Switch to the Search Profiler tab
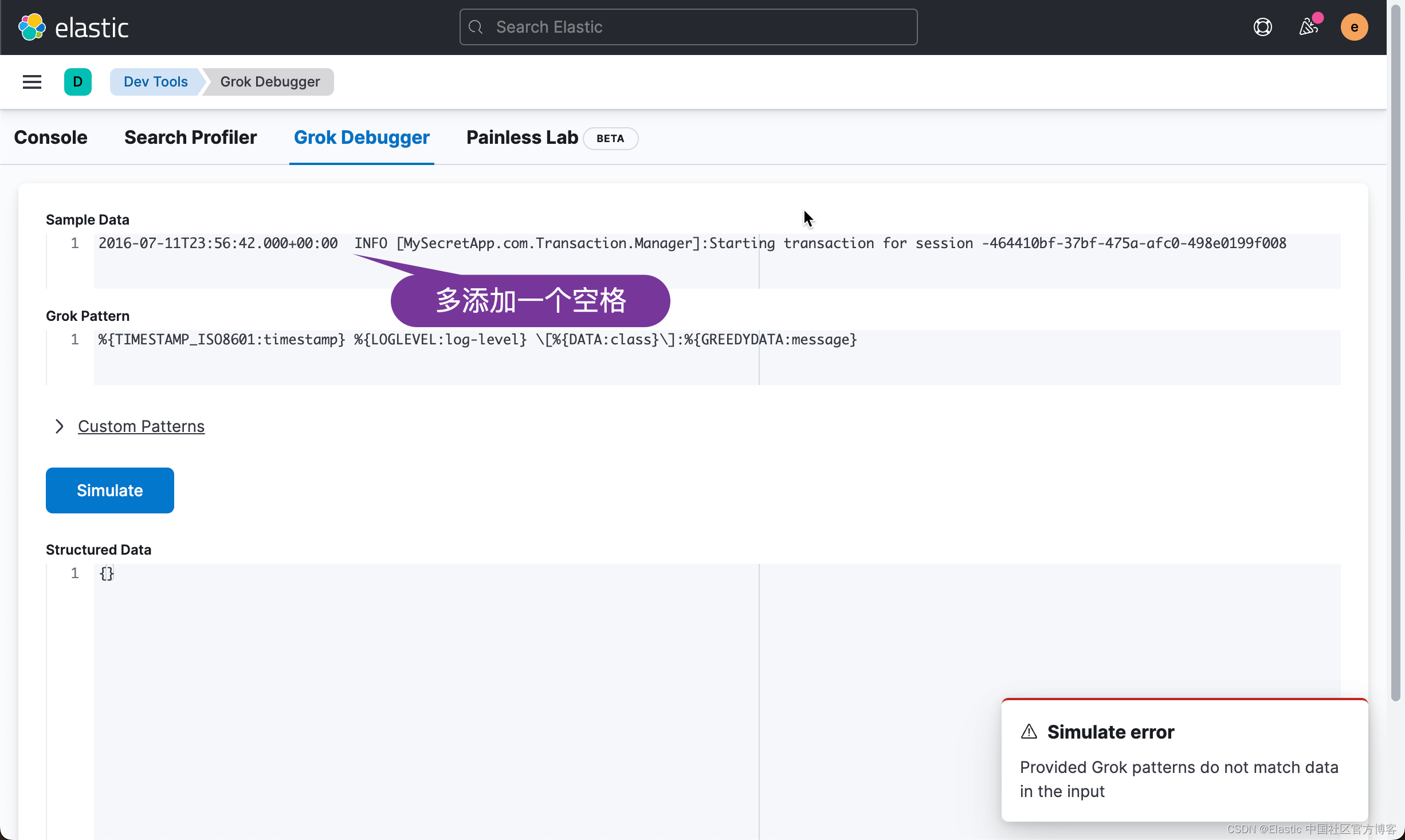The width and height of the screenshot is (1405, 840). [x=190, y=138]
